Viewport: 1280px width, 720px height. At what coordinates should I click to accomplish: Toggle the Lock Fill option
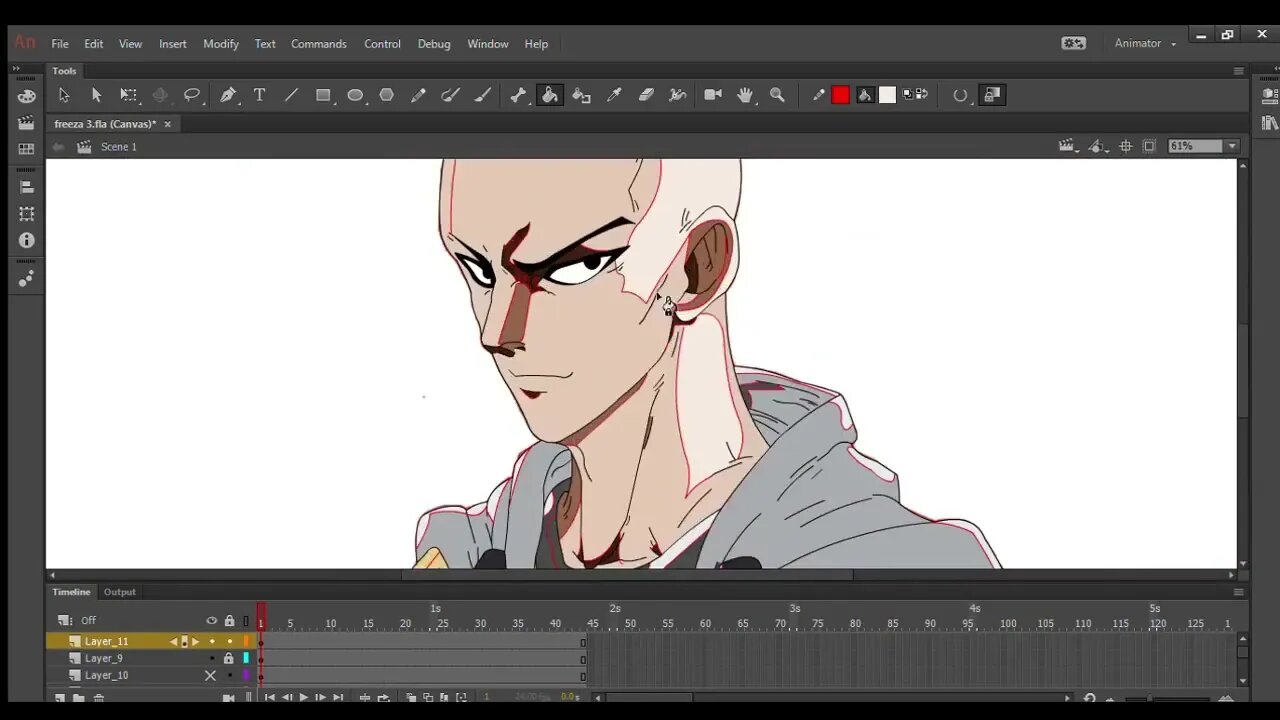[x=992, y=95]
